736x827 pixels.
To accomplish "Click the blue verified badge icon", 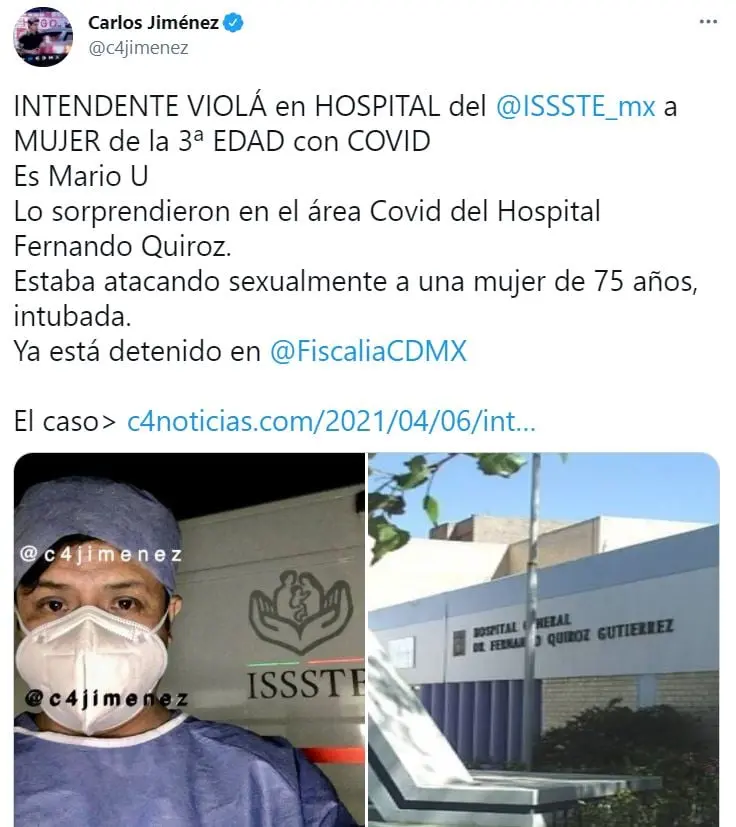I will [233, 23].
